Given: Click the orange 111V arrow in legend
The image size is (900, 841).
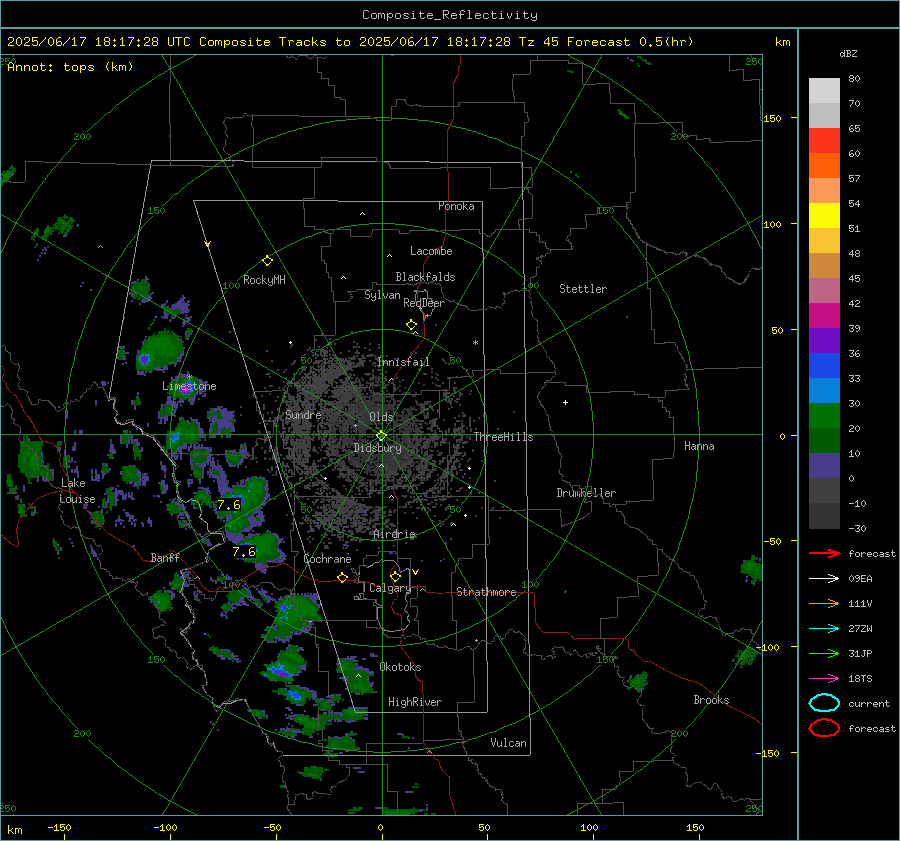Looking at the screenshot, I should [x=824, y=603].
